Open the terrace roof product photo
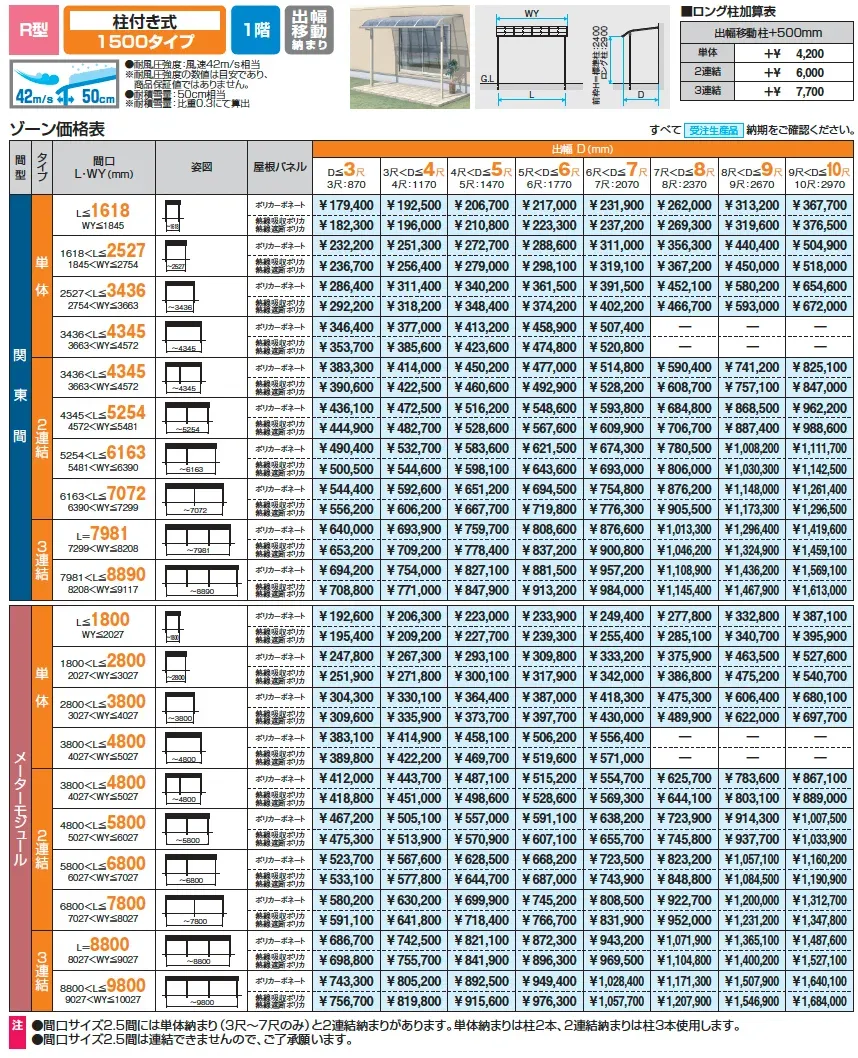Viewport: 858px width, 1058px height. [409, 57]
